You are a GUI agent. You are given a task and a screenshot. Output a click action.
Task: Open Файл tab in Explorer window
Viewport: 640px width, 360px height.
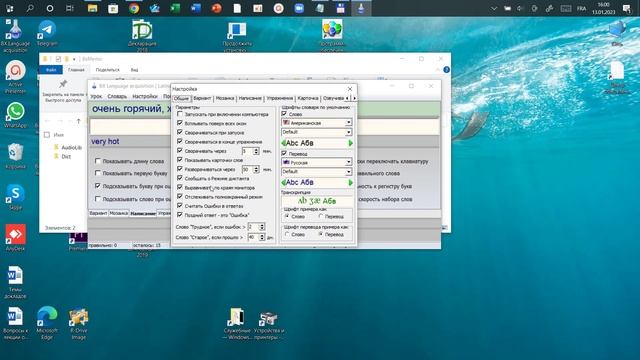click(x=51, y=70)
